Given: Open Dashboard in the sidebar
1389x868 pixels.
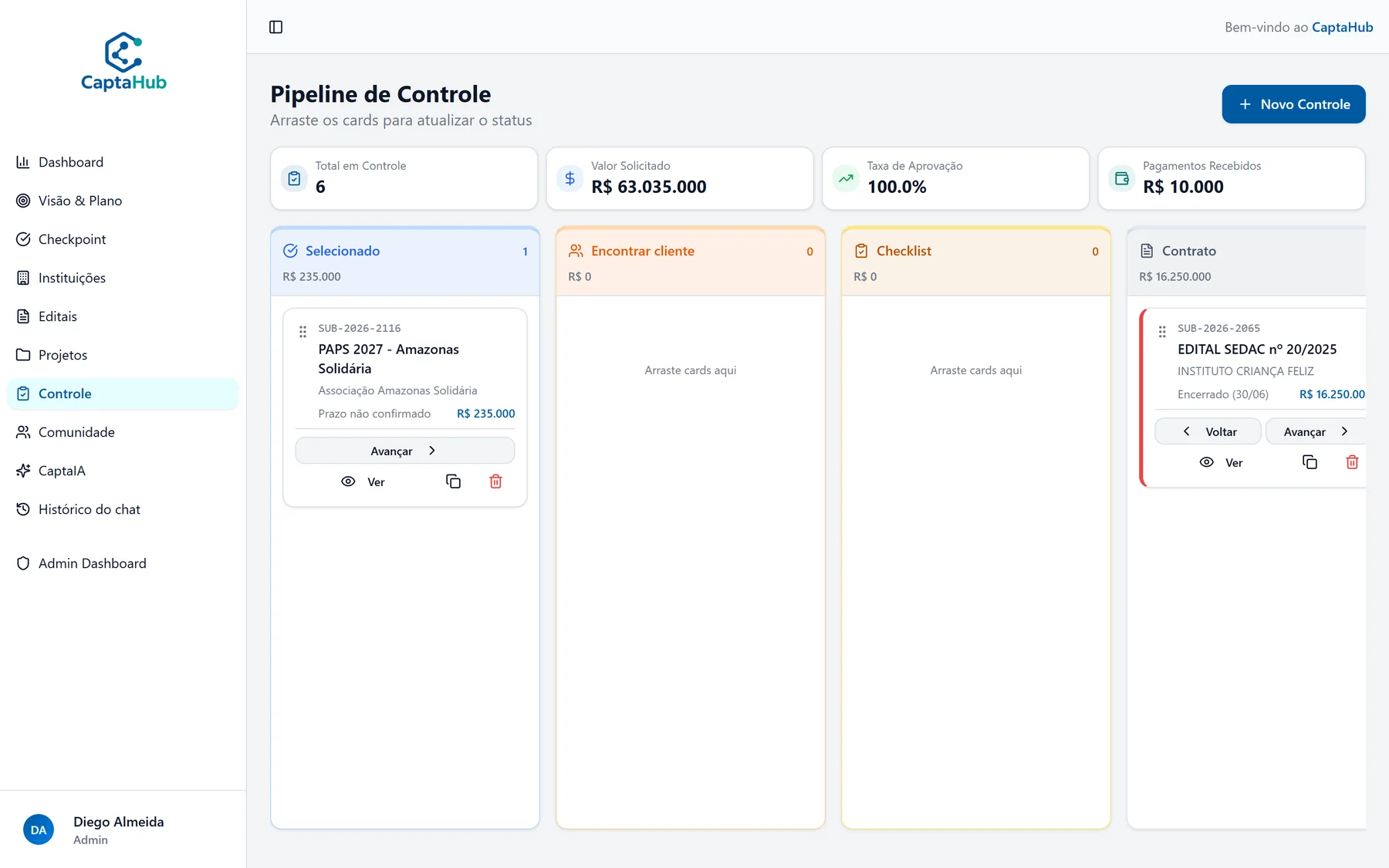Looking at the screenshot, I should (x=123, y=162).
